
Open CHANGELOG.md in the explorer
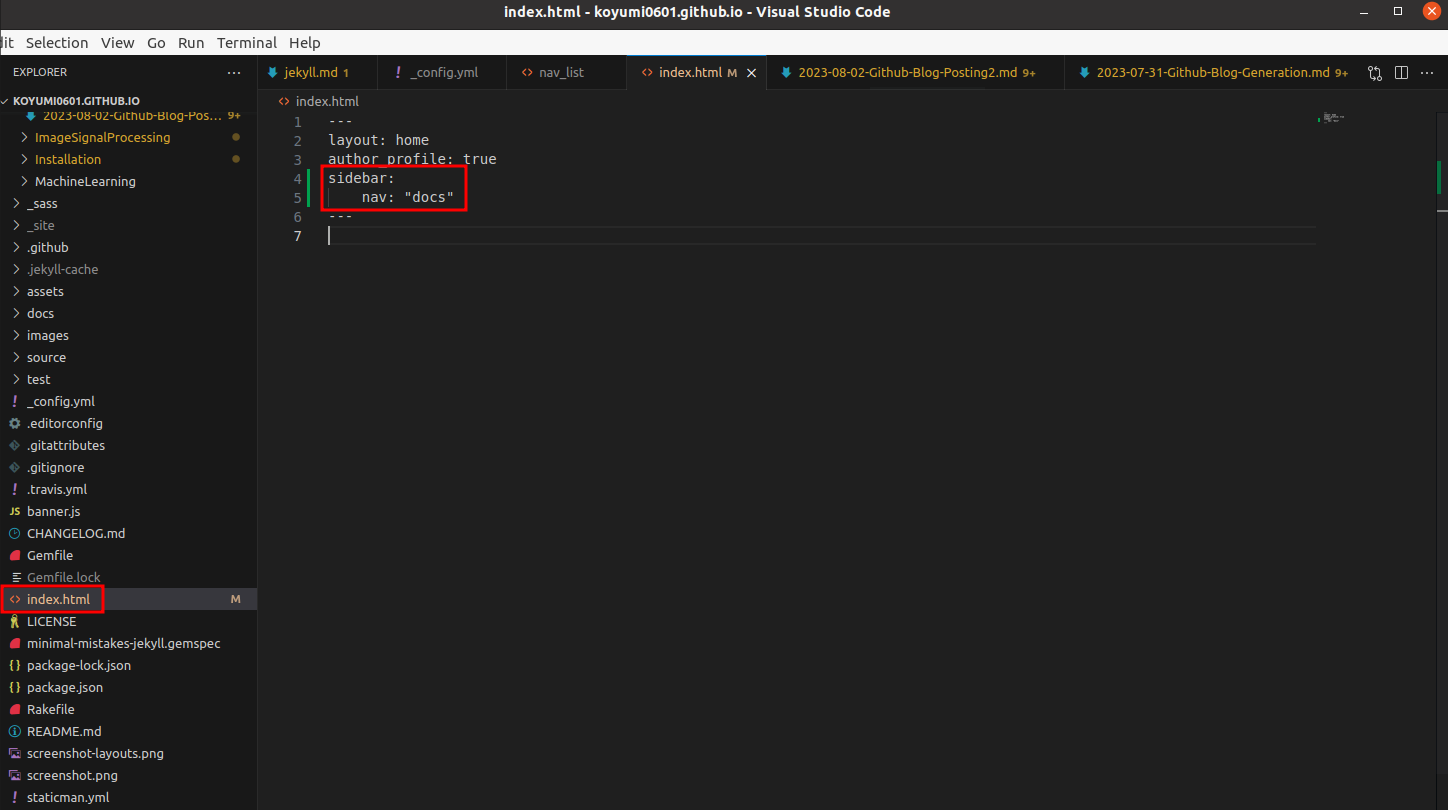click(x=128, y=533)
